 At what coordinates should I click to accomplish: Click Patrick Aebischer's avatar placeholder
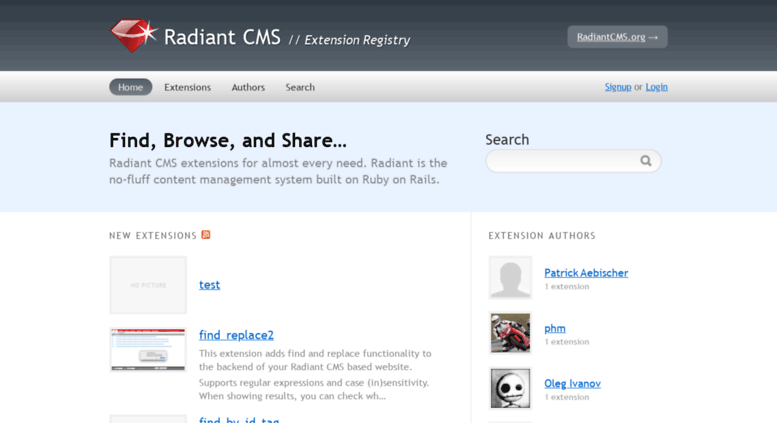tap(510, 277)
